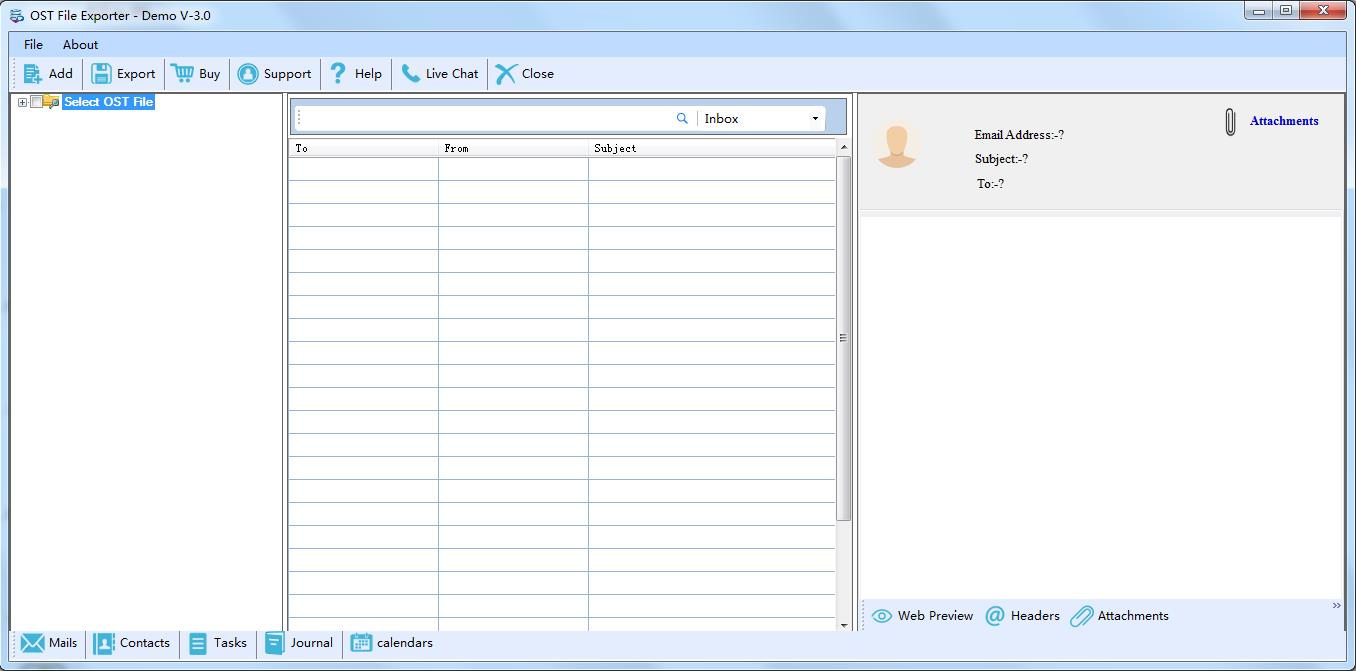Click the Subject column header
1356x671 pixels.
(711, 148)
